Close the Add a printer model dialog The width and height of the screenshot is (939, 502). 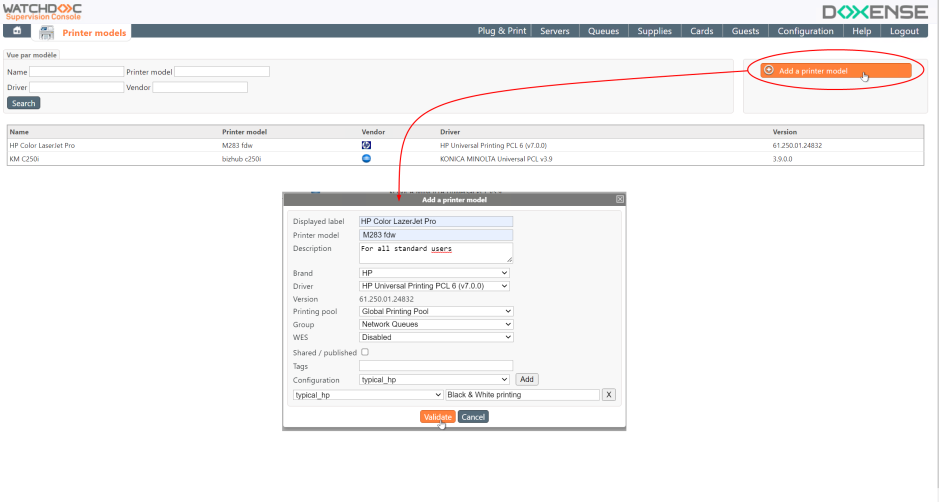[x=619, y=199]
